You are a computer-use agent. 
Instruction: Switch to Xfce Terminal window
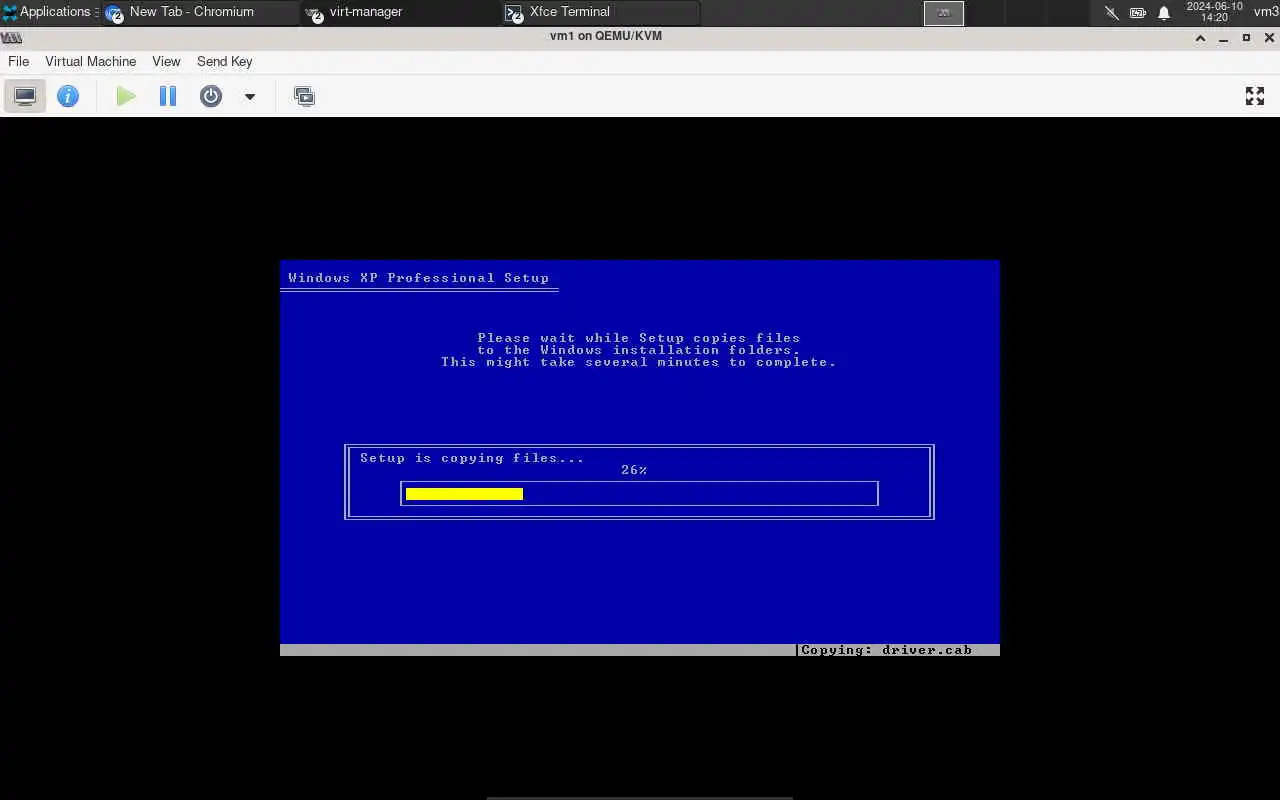(600, 12)
